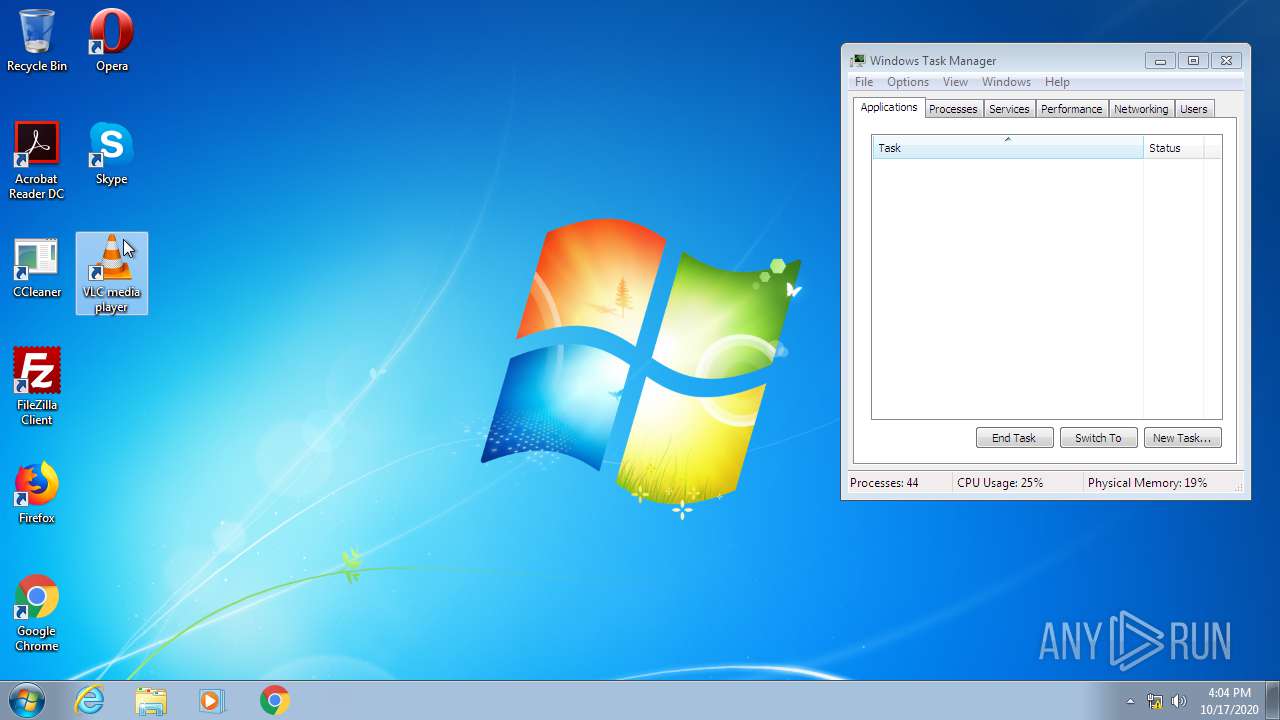
Task: Show hidden system tray icons
Action: 1131,701
